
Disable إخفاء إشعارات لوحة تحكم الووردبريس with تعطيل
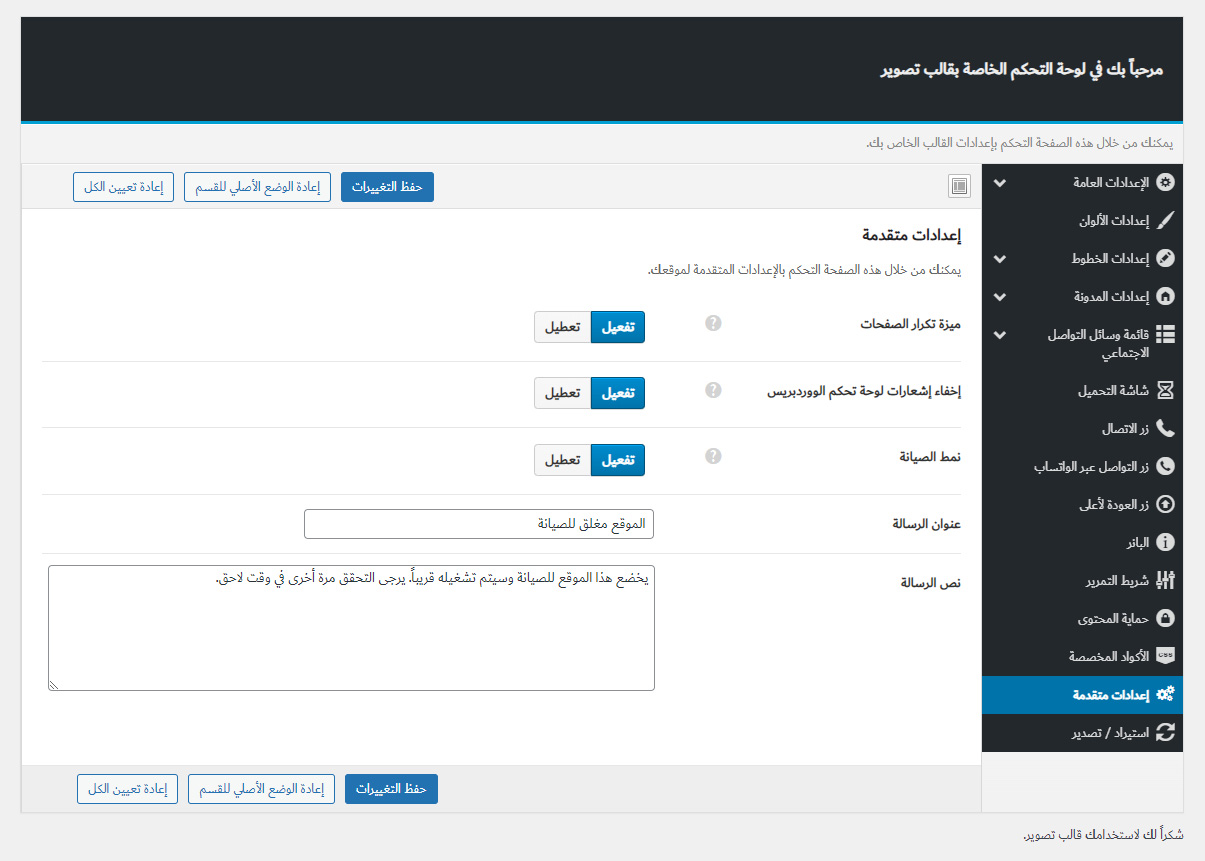(562, 393)
